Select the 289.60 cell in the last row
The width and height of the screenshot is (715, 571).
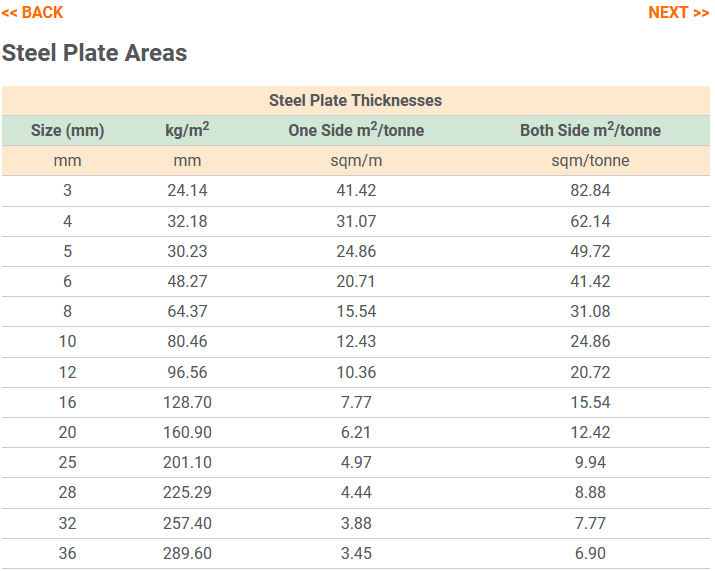coord(187,552)
